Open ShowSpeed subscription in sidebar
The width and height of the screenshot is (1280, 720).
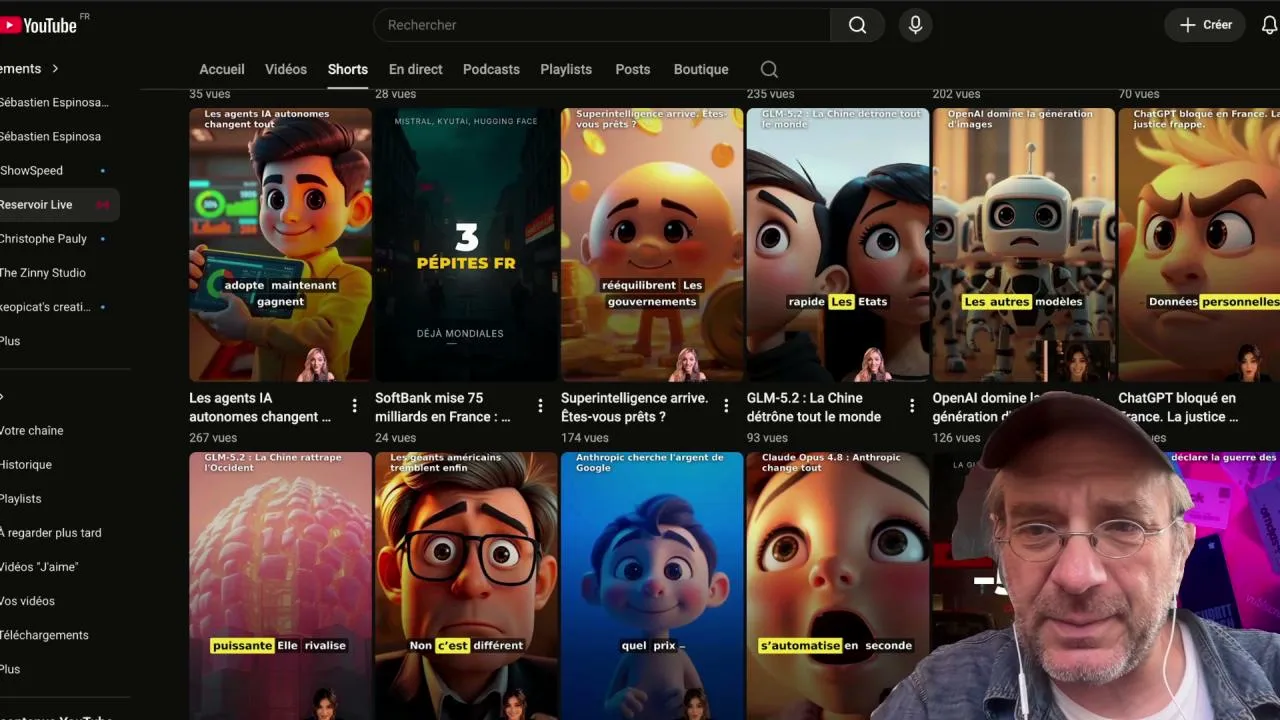click(55, 170)
